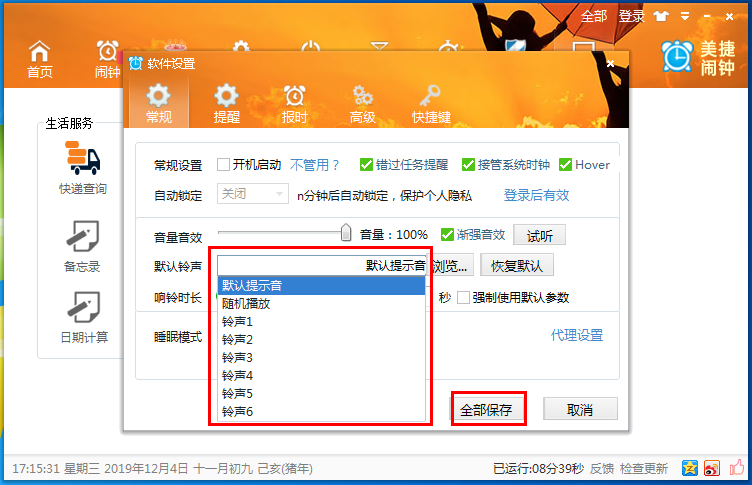This screenshot has width=752, height=485.
Task: Click the 默认铃声 combo box field
Action: tap(322, 266)
